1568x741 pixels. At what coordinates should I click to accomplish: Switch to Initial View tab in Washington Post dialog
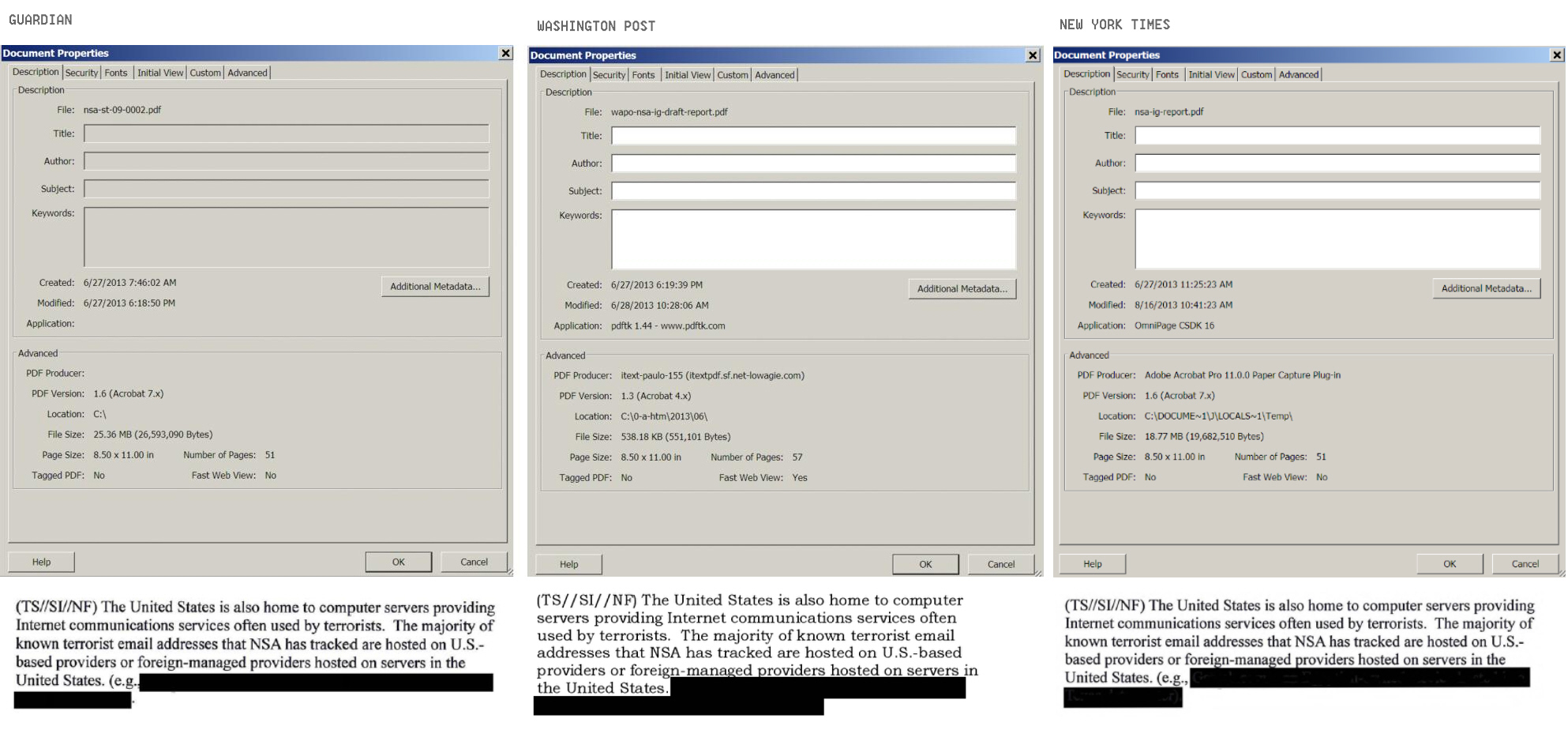click(x=688, y=75)
